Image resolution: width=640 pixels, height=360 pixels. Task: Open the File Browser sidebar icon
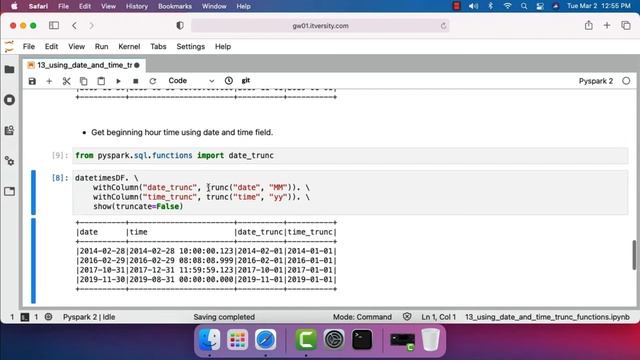coord(9,69)
